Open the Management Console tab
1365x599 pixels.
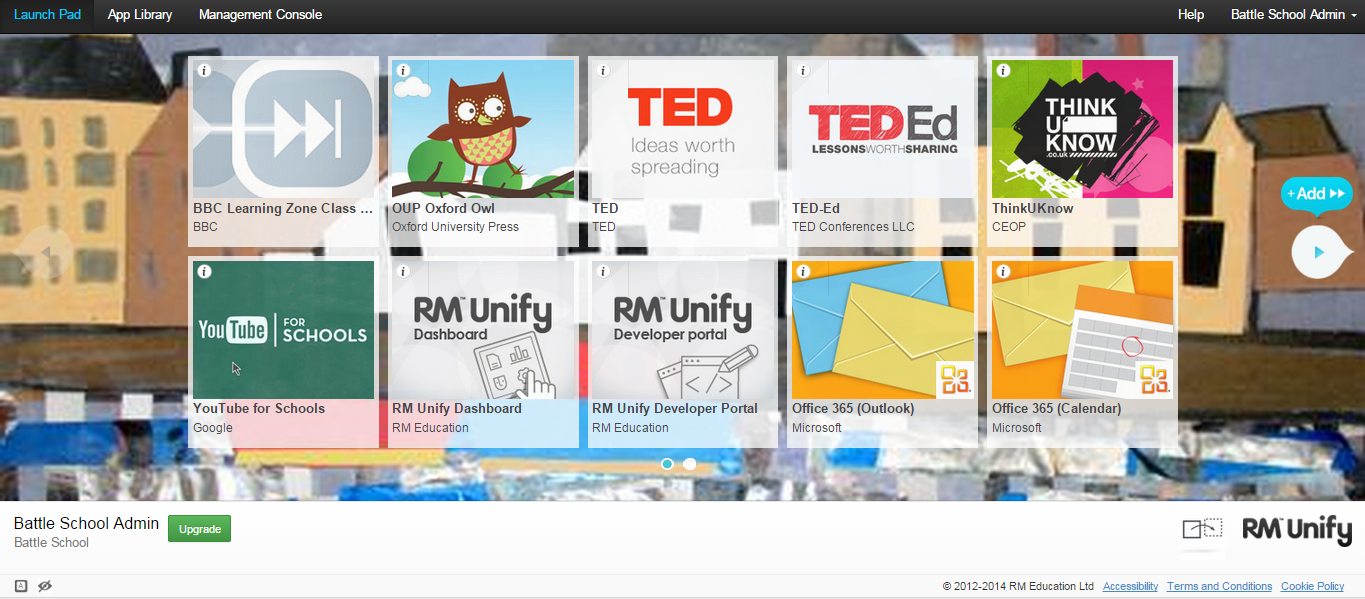click(x=260, y=15)
